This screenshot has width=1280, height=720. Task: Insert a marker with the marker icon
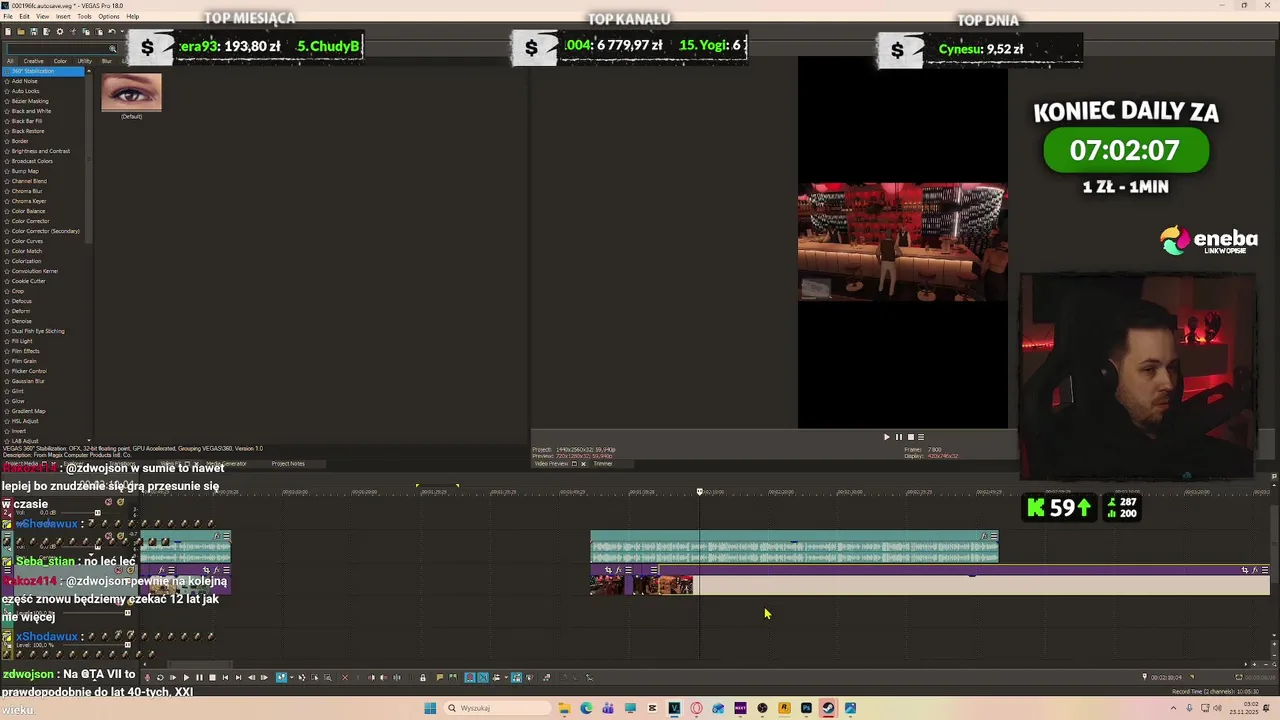(440, 678)
